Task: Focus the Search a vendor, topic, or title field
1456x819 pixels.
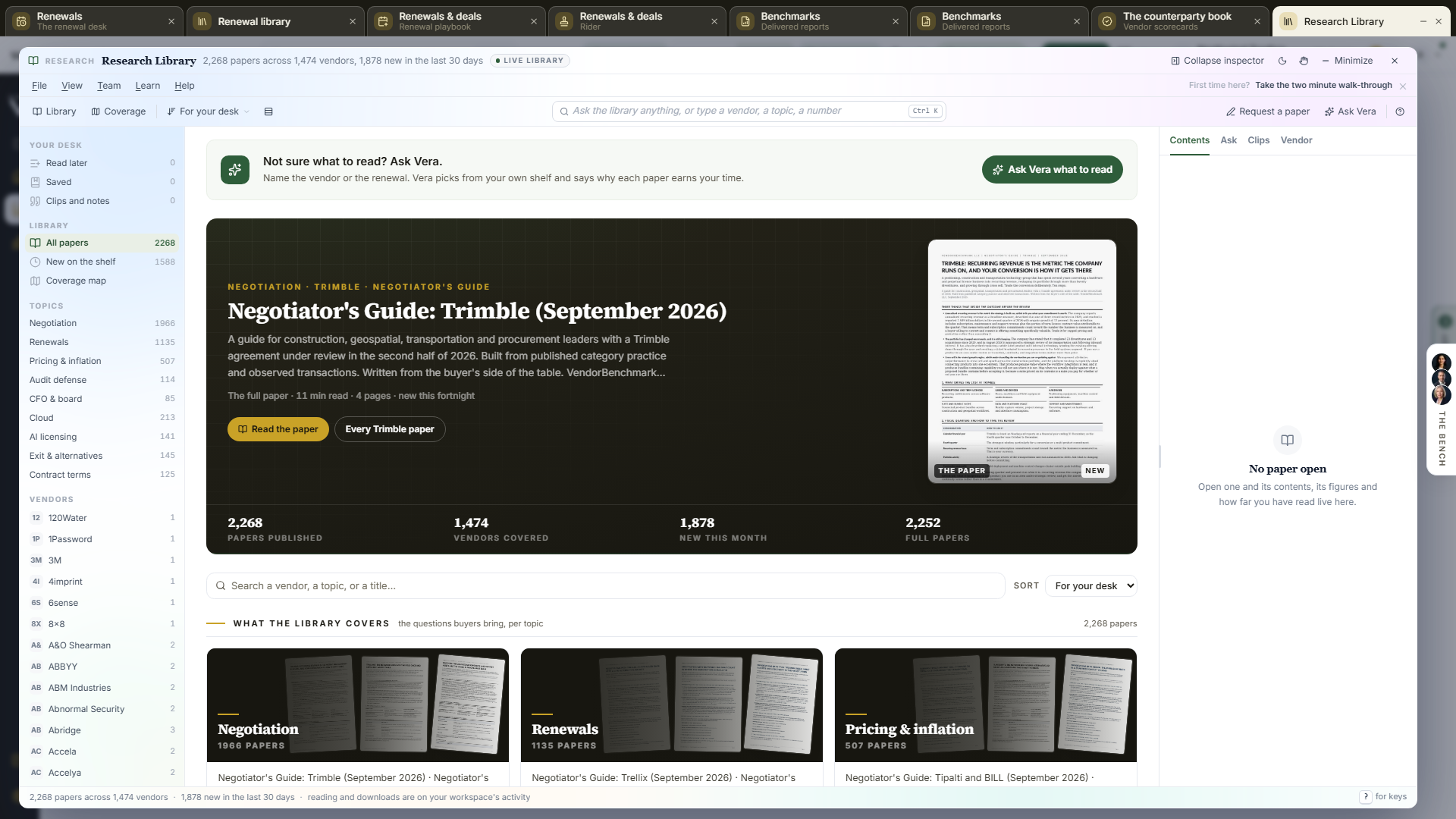Action: 605,586
